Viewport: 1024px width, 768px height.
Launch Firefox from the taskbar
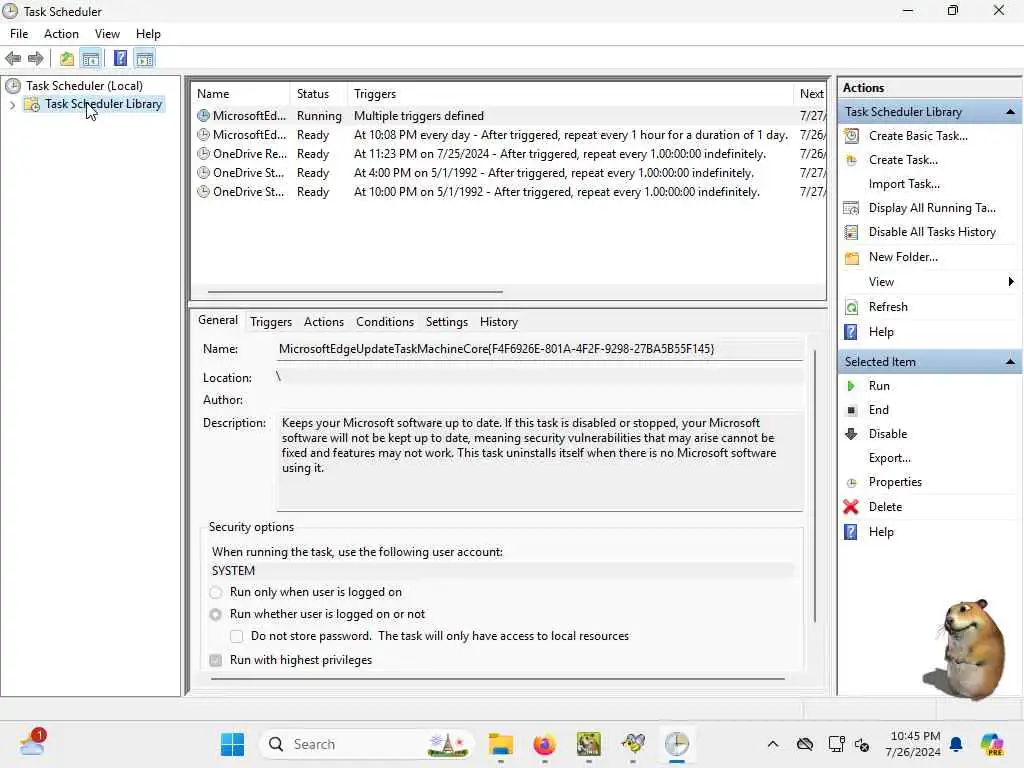(545, 744)
